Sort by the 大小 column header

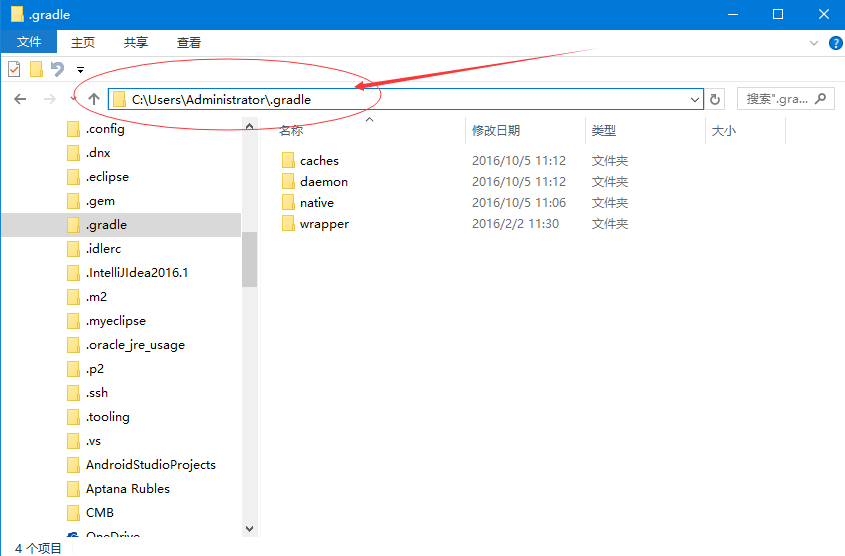[x=724, y=130]
